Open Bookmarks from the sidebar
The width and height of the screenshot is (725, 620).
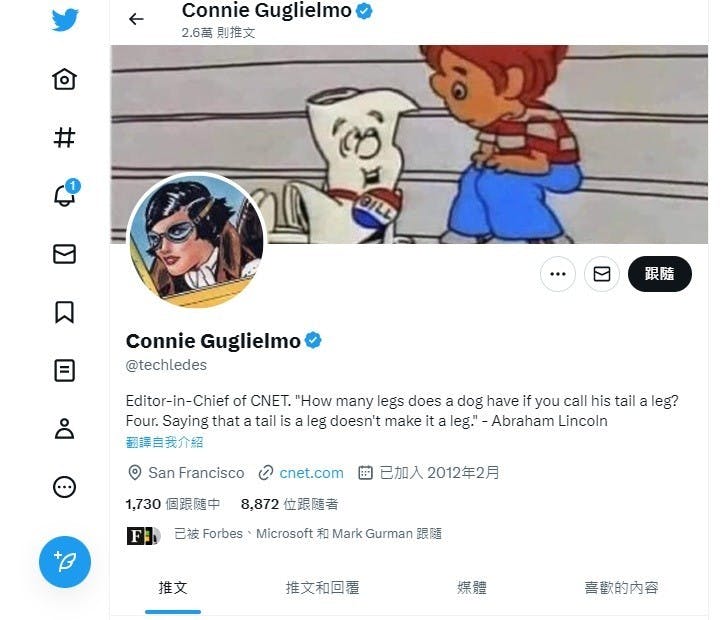[64, 312]
